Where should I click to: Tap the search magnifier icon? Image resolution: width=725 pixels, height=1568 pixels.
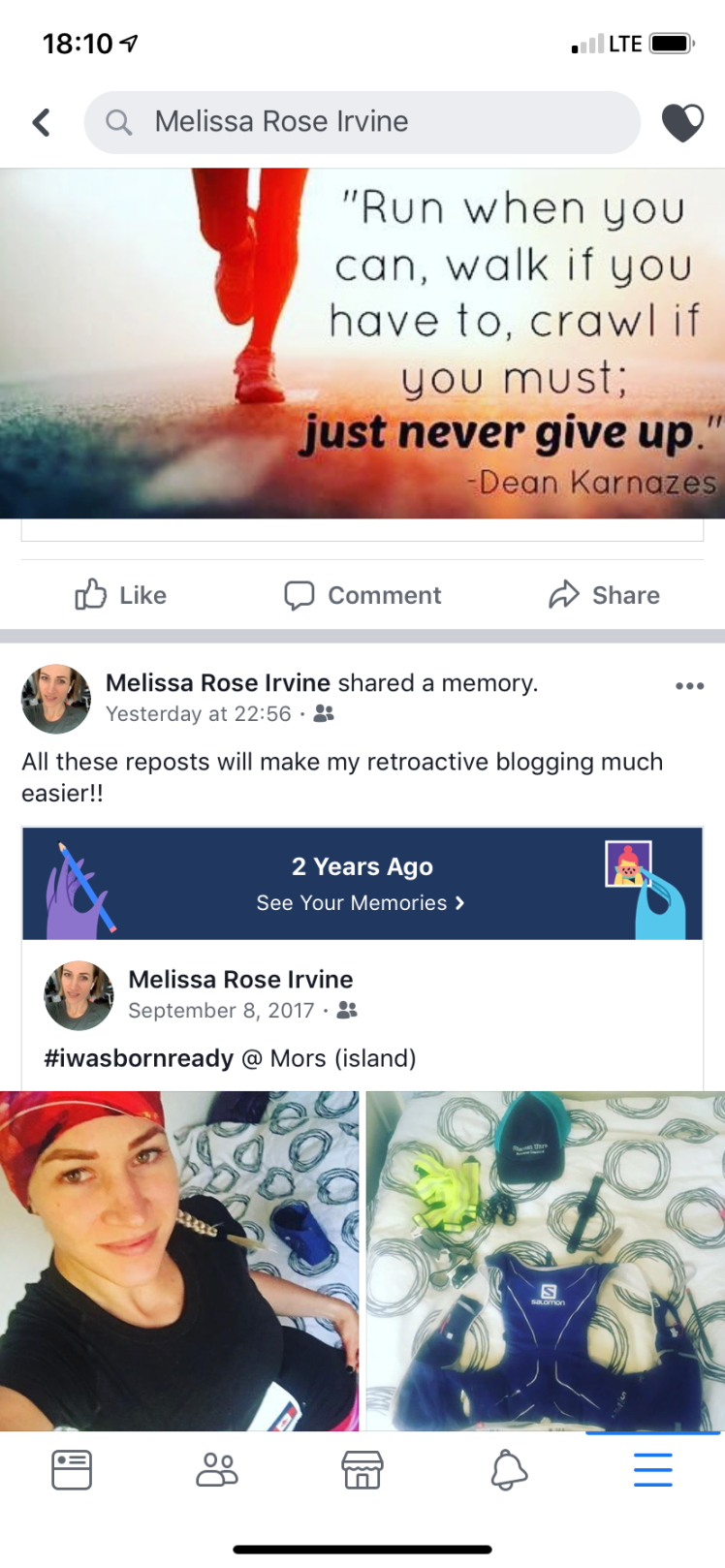(x=118, y=122)
